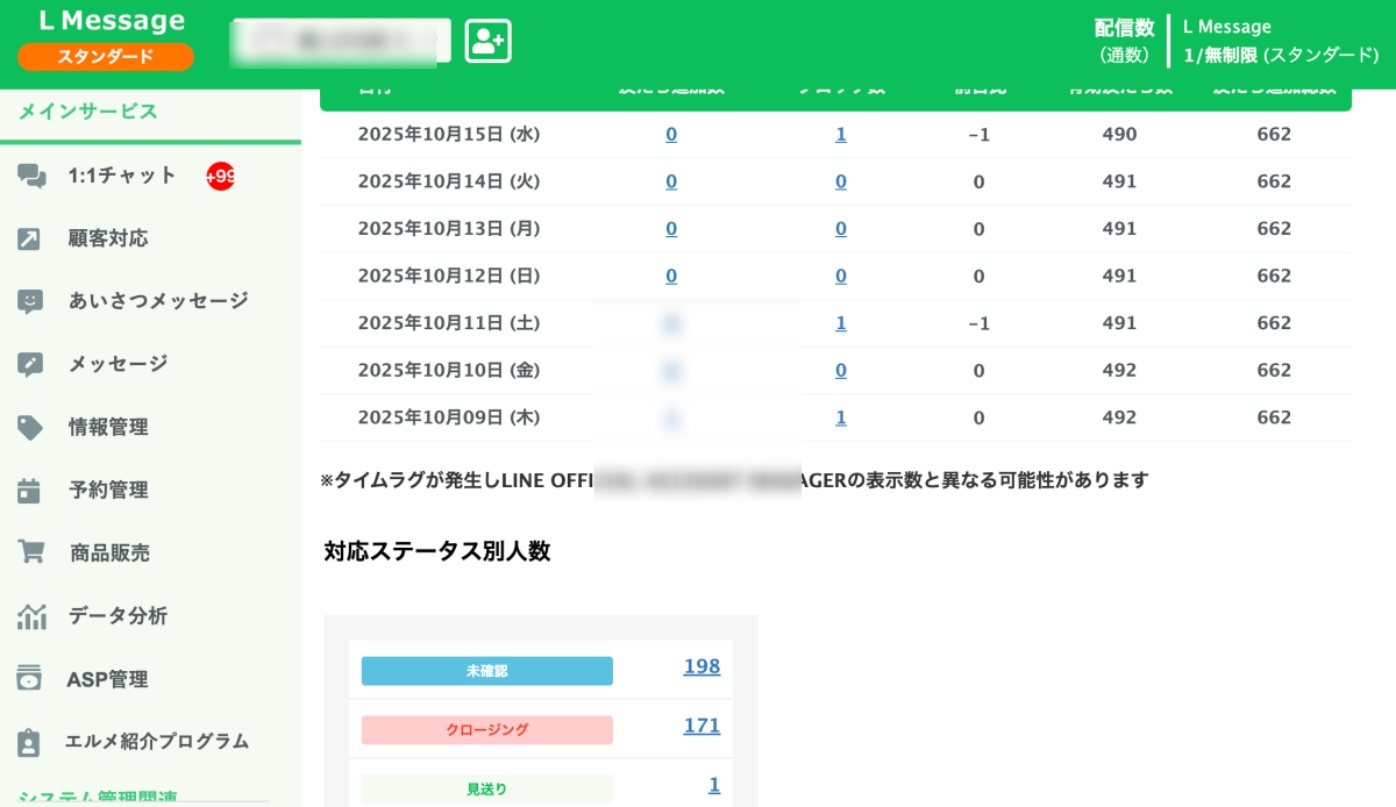
Task: Select the あいさつメッセージ smiley icon
Action: pyautogui.click(x=31, y=302)
